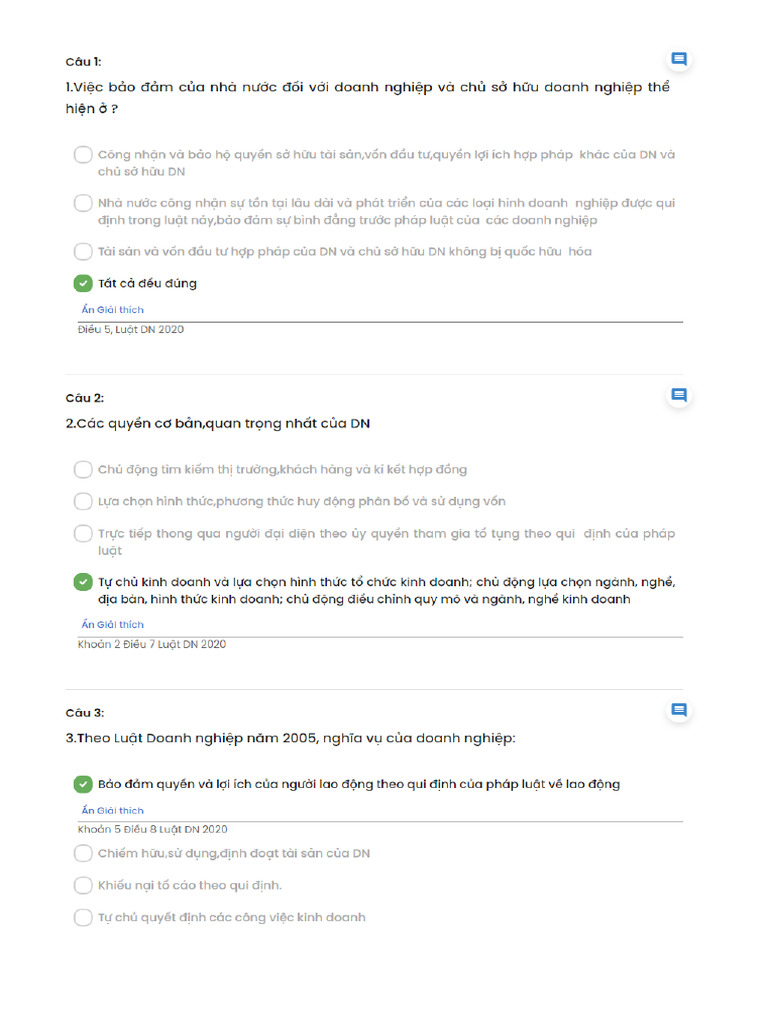Viewport: 768px width, 1024px height.
Task: Open the comment icon beside Câu 2
Action: pos(679,396)
